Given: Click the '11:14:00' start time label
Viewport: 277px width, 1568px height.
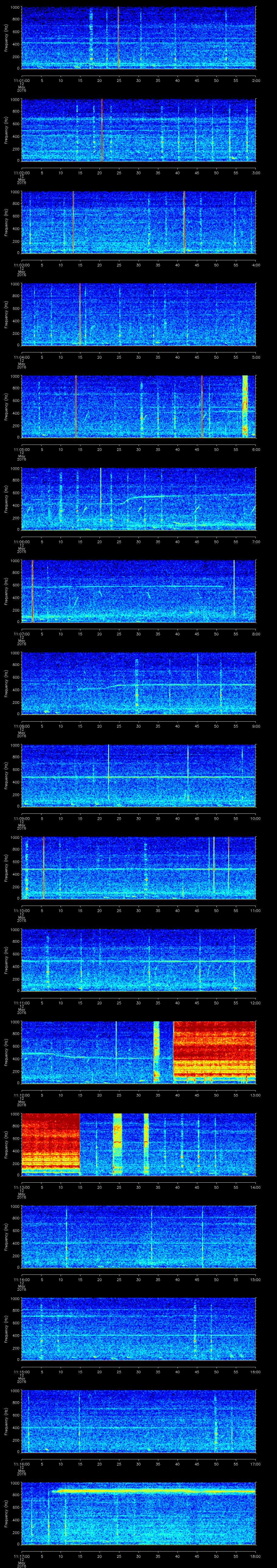Looking at the screenshot, I should coord(21,1279).
